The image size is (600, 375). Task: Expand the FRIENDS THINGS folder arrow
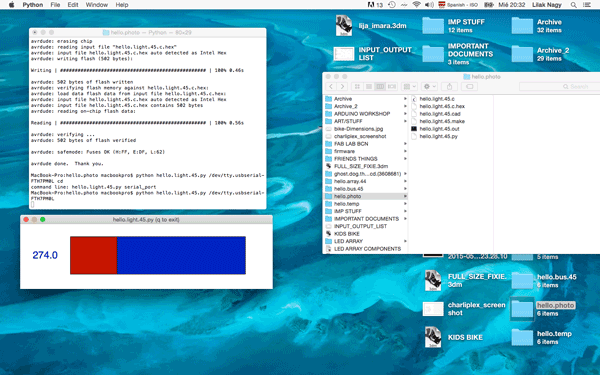(405, 158)
